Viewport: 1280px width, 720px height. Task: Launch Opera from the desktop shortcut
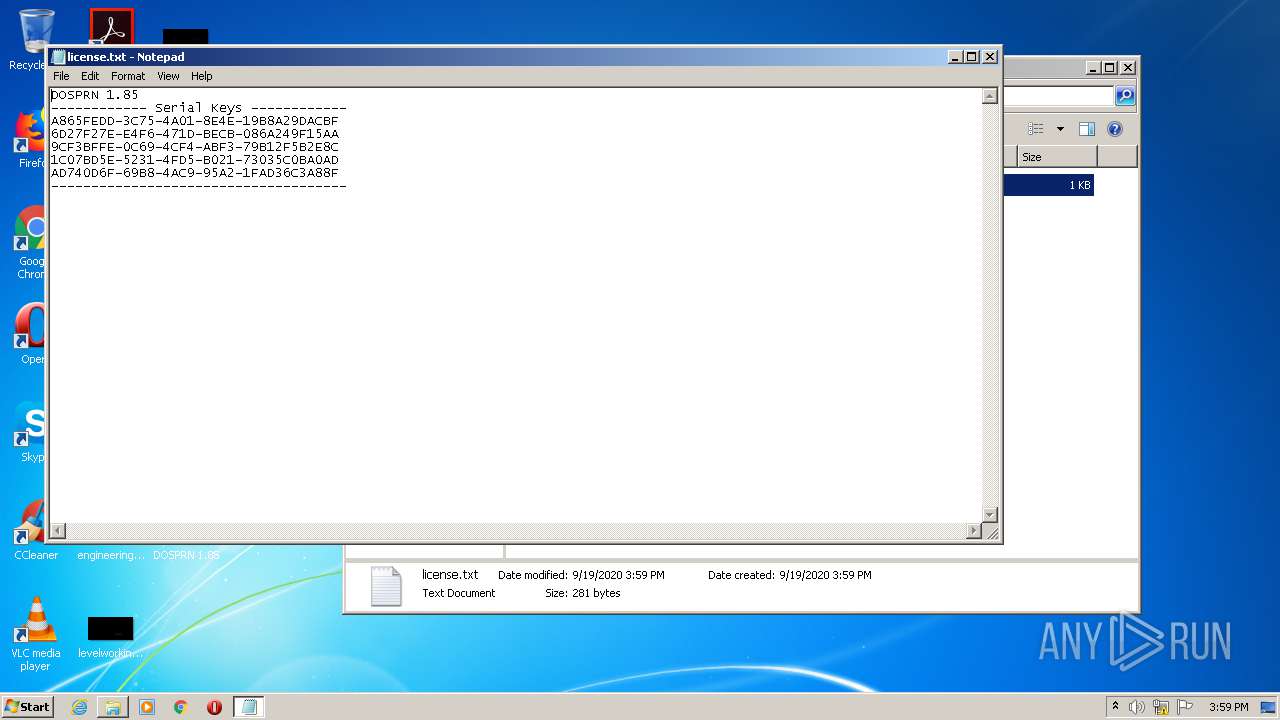click(x=30, y=335)
